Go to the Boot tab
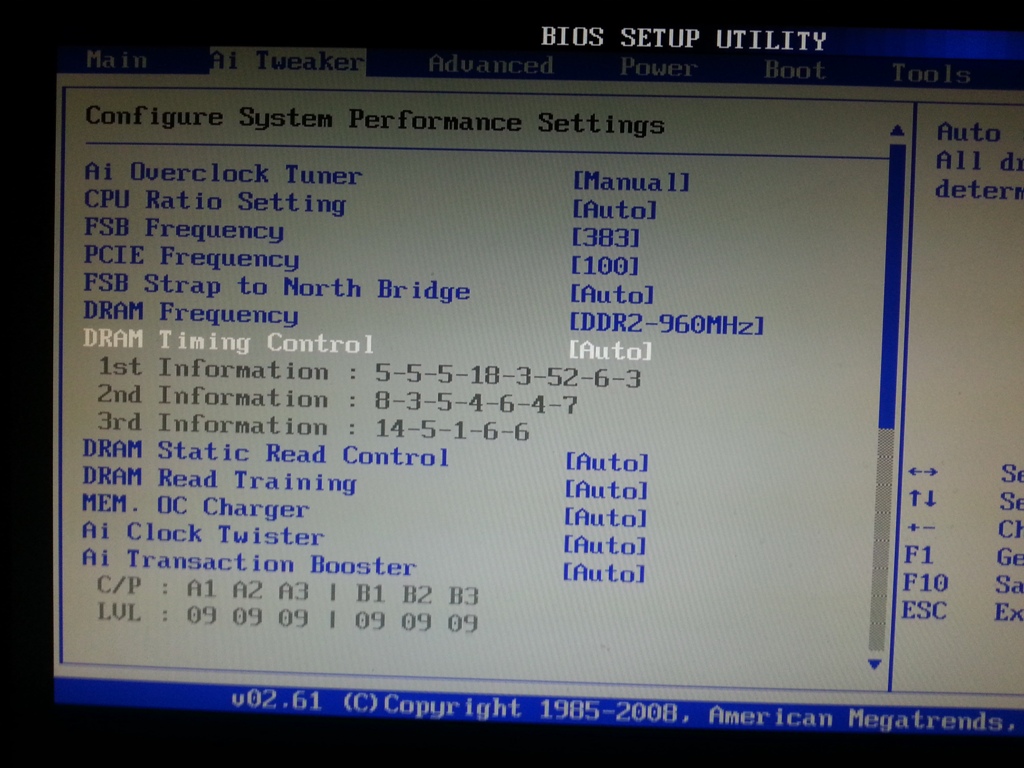 click(795, 70)
